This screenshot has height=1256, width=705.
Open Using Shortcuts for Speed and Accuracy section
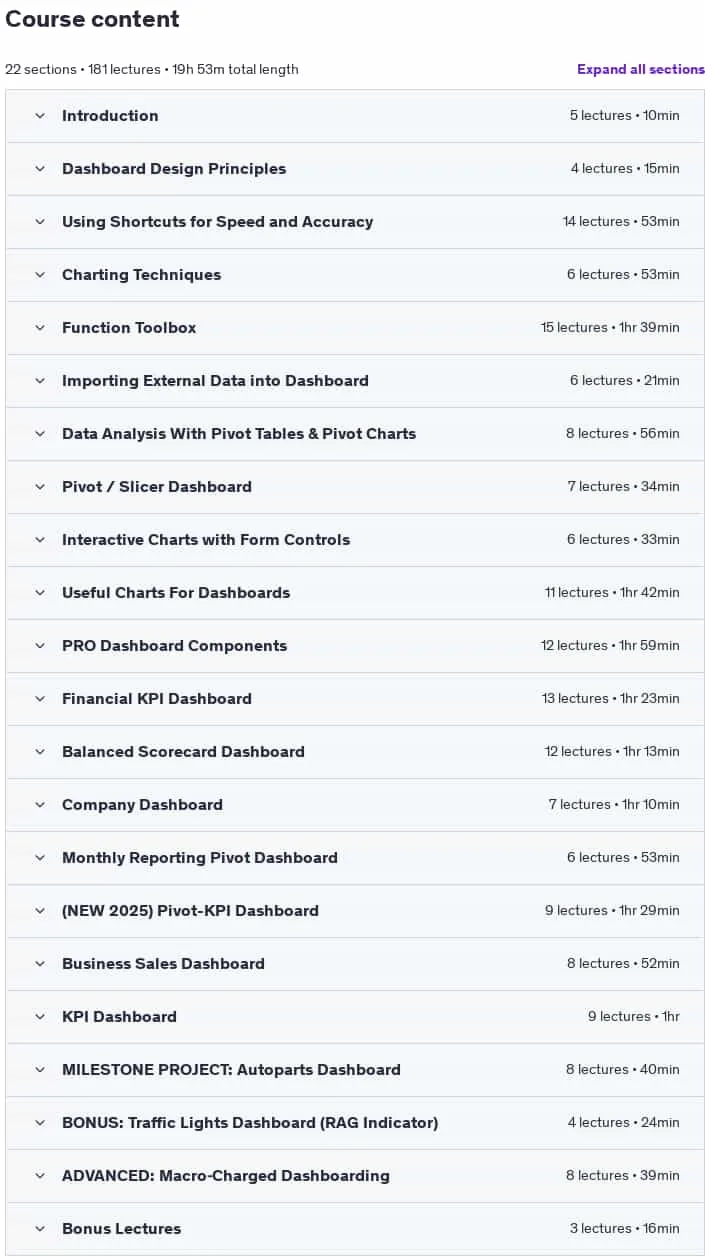tap(355, 222)
